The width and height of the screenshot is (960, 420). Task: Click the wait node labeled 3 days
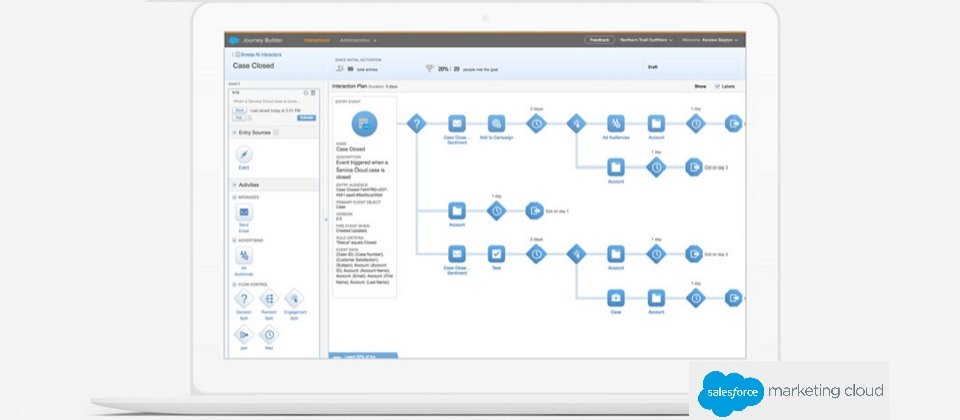point(536,253)
